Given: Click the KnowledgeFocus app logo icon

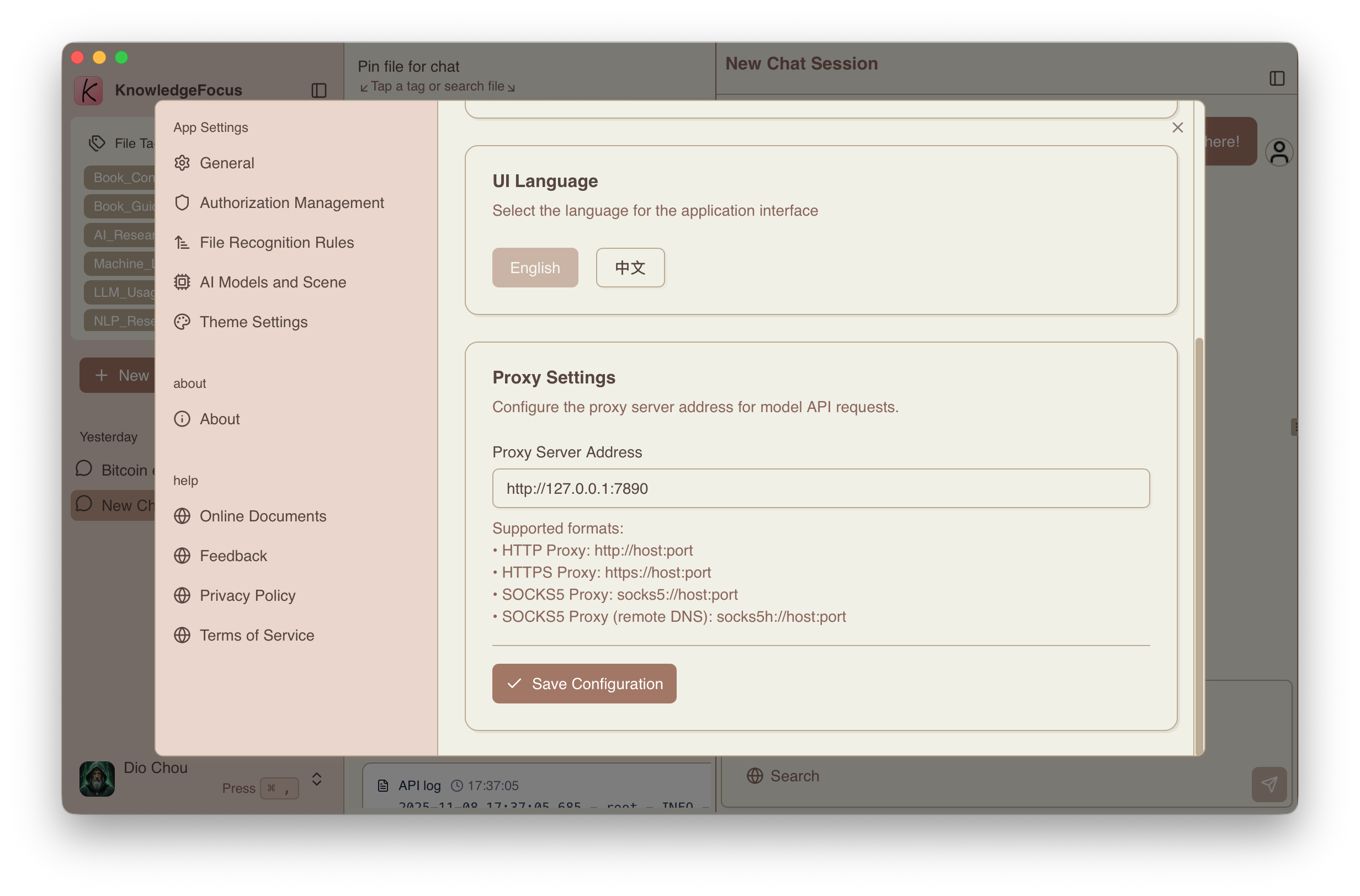Looking at the screenshot, I should coord(88,90).
